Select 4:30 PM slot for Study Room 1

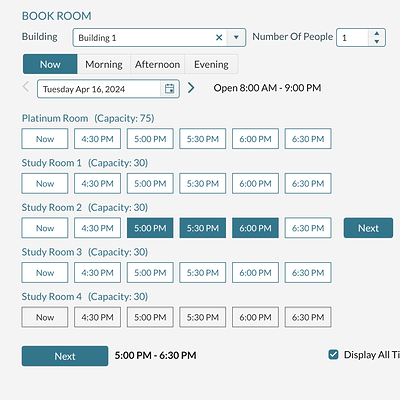tap(97, 183)
